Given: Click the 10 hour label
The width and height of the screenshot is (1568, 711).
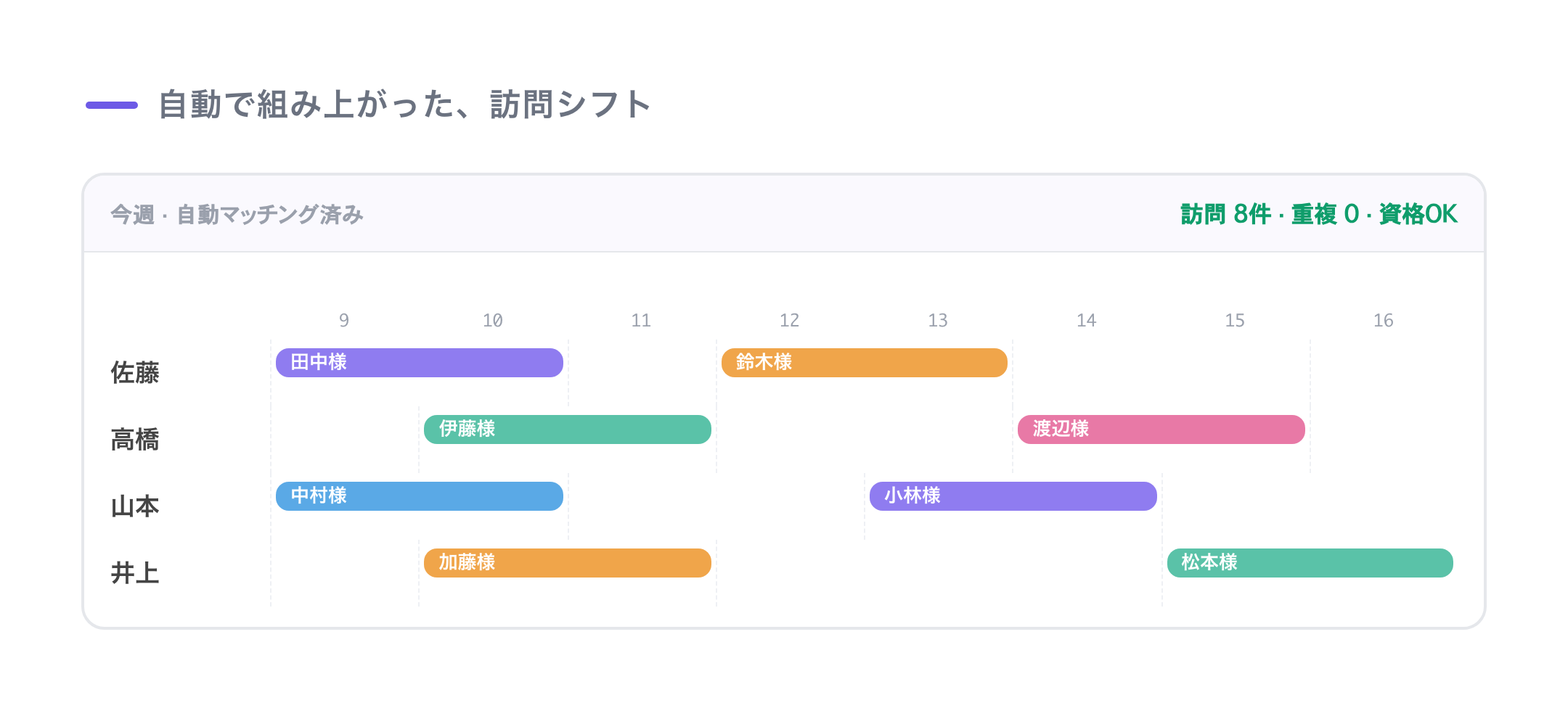Looking at the screenshot, I should (493, 321).
